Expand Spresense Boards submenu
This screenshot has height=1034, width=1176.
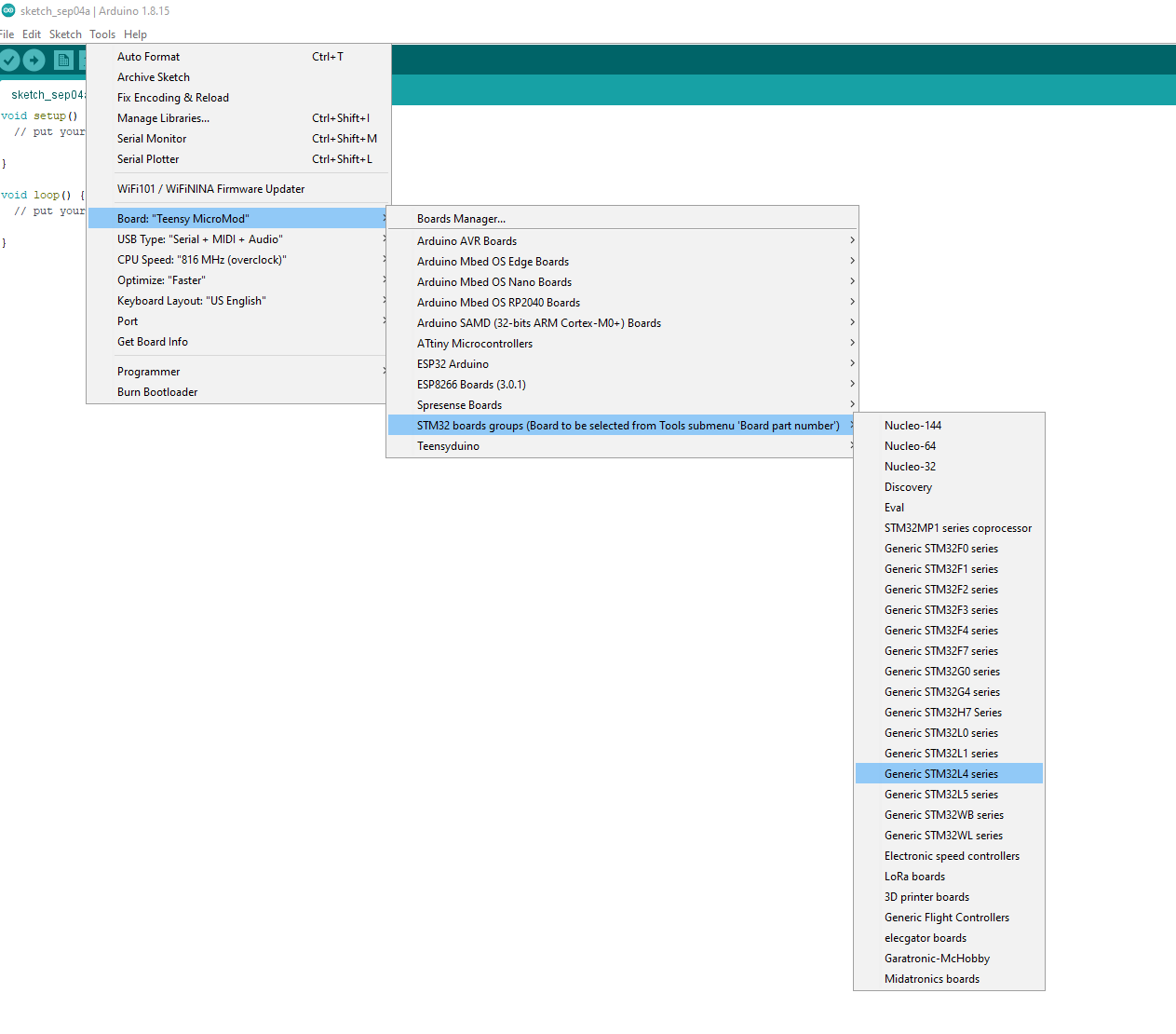[622, 405]
